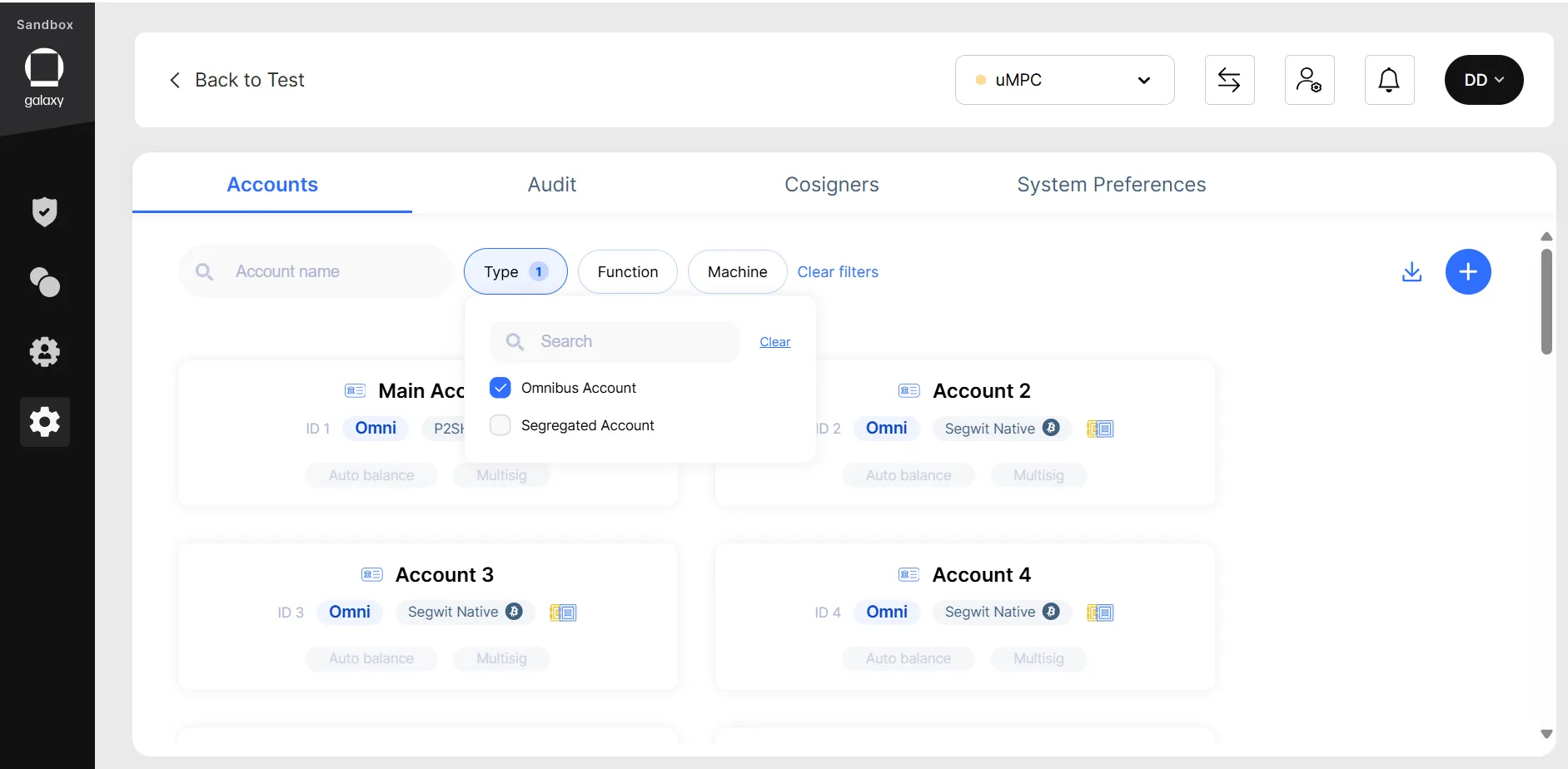Click the transfer arrows icon button
Screen dimensions: 1568x769
point(1229,80)
